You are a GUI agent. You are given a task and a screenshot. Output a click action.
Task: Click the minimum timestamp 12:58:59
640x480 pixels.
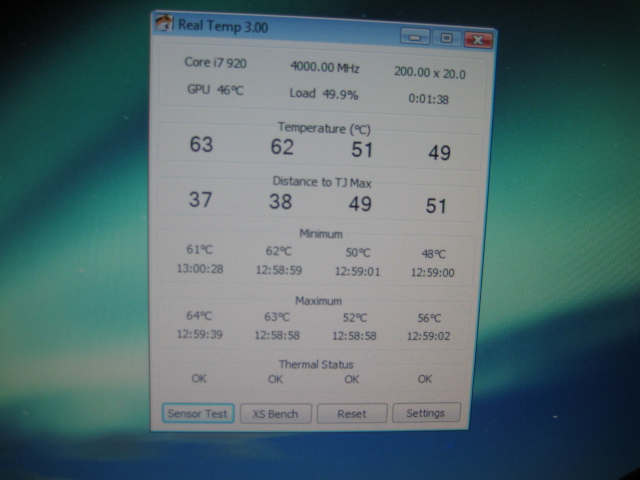tap(279, 270)
